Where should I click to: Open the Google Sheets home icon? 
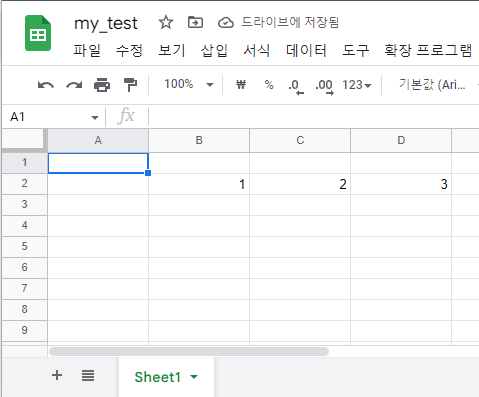[x=38, y=33]
